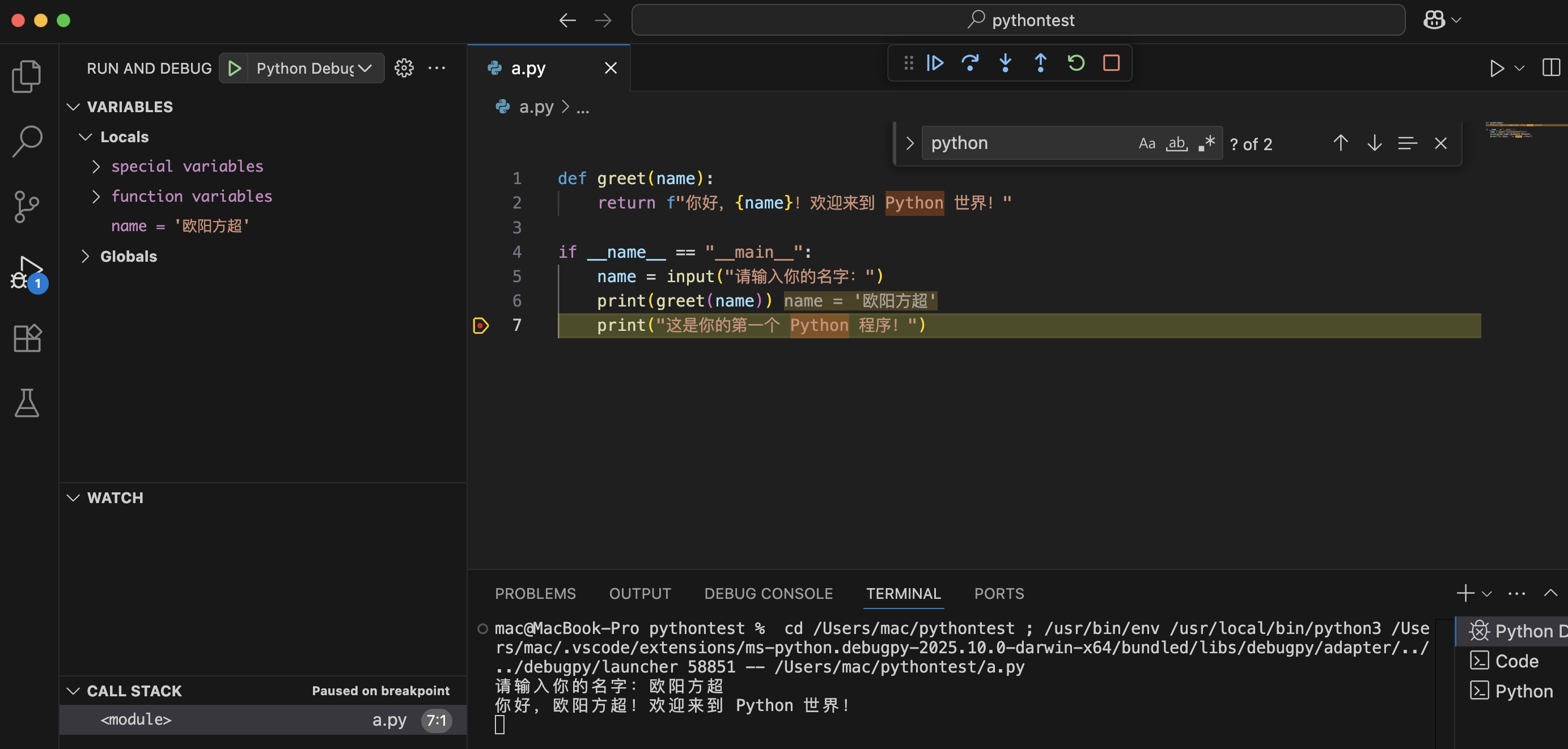Expand the replace field in find widget
This screenshot has height=749, width=1568.
[x=909, y=143]
